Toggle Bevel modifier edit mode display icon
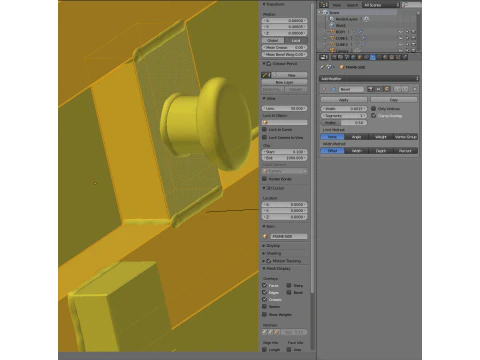Screen dimensions: 480x360 386,89
